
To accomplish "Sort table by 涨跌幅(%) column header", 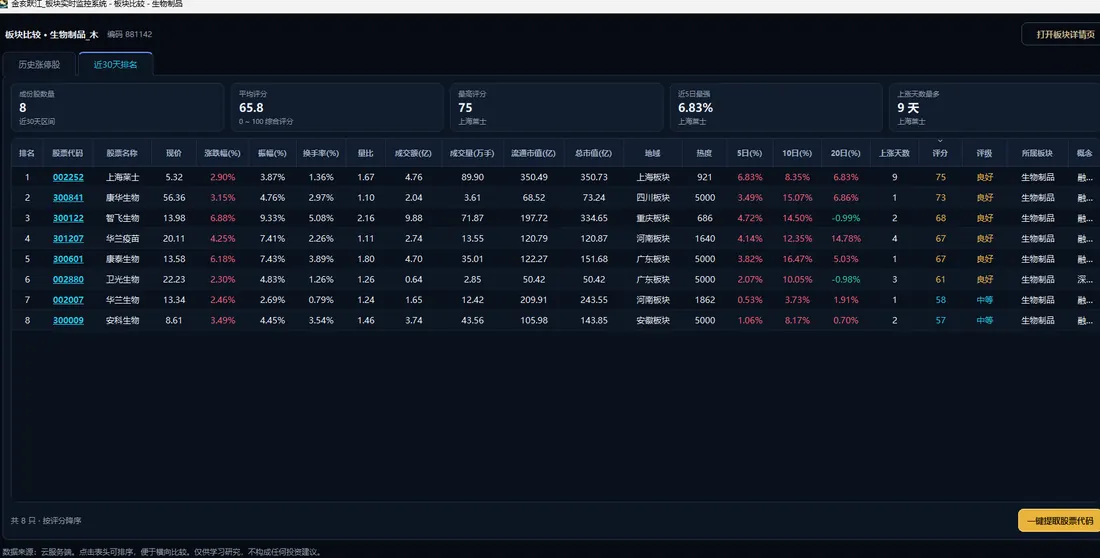I will click(222, 153).
